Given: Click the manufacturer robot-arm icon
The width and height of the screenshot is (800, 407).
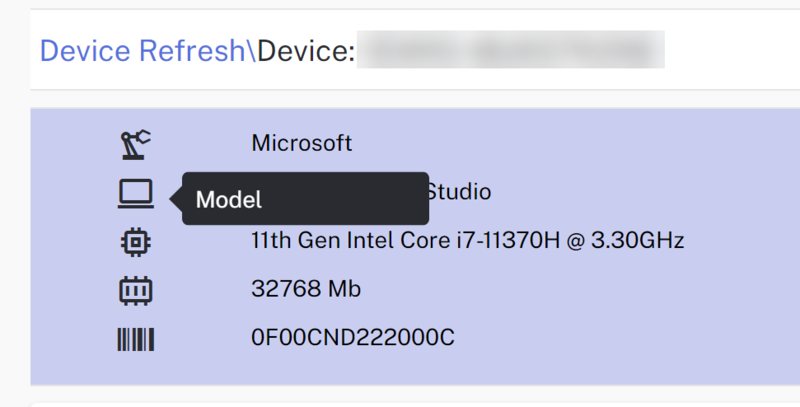Looking at the screenshot, I should pyautogui.click(x=134, y=144).
